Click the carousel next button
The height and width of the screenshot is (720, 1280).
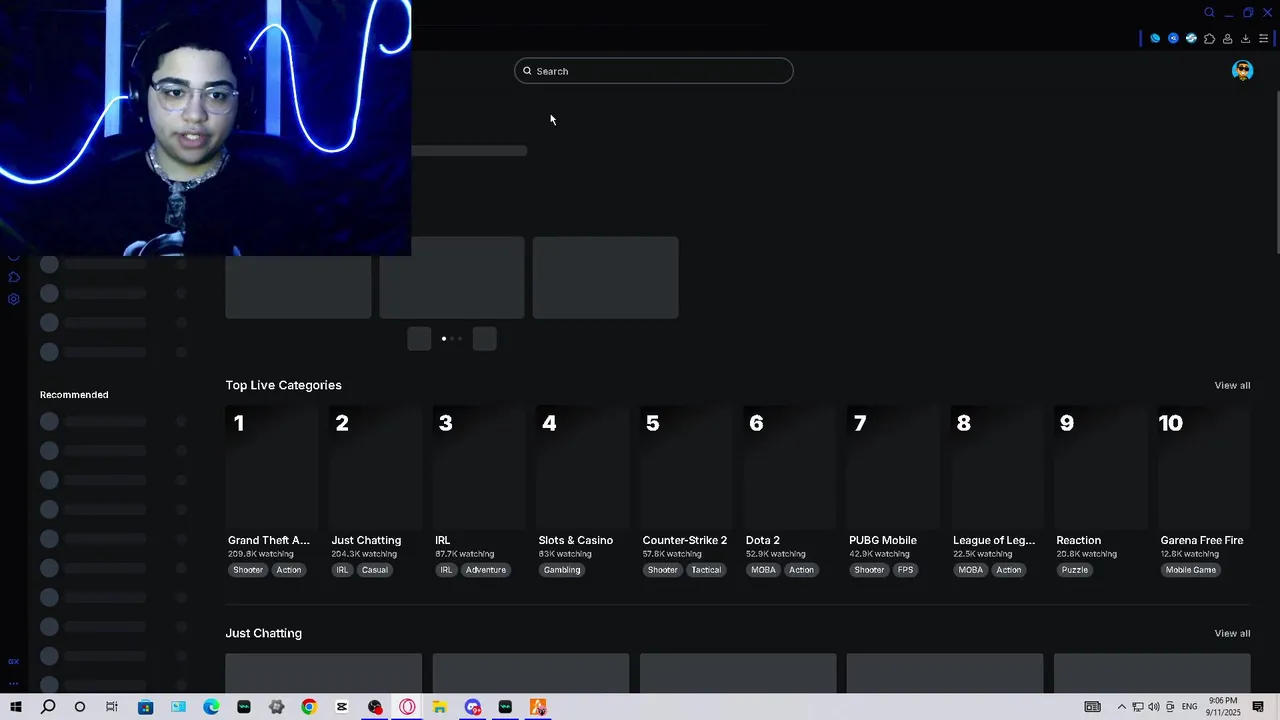click(x=485, y=338)
